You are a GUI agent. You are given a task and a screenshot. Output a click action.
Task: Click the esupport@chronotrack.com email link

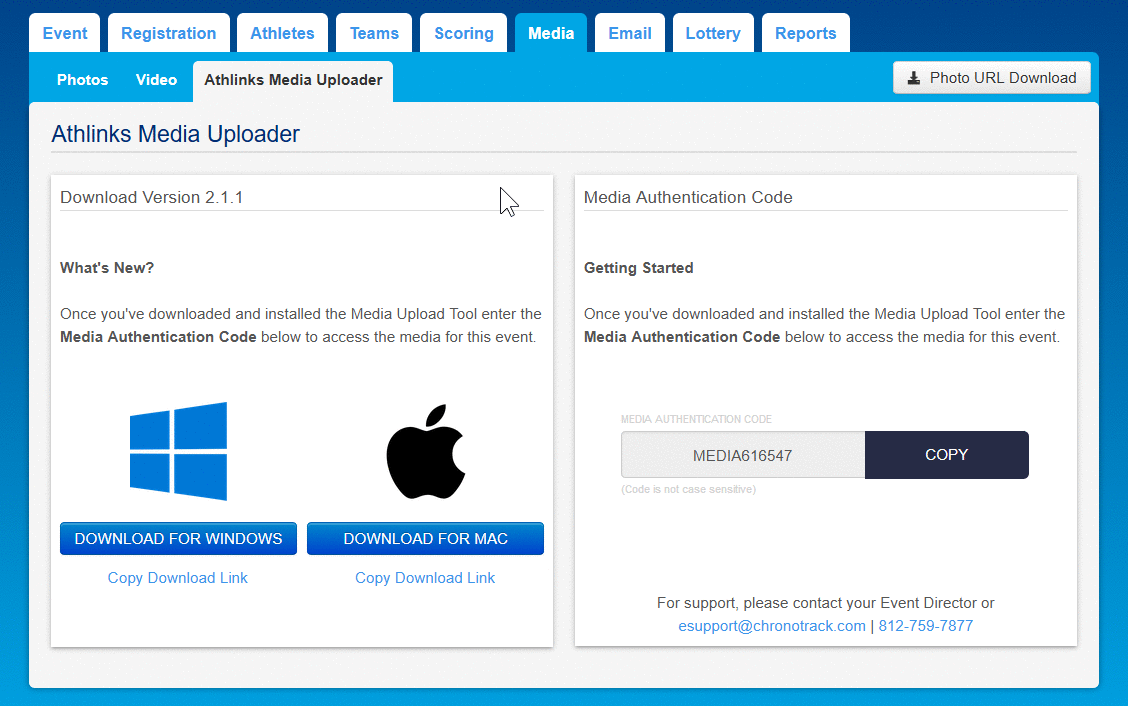coord(772,626)
